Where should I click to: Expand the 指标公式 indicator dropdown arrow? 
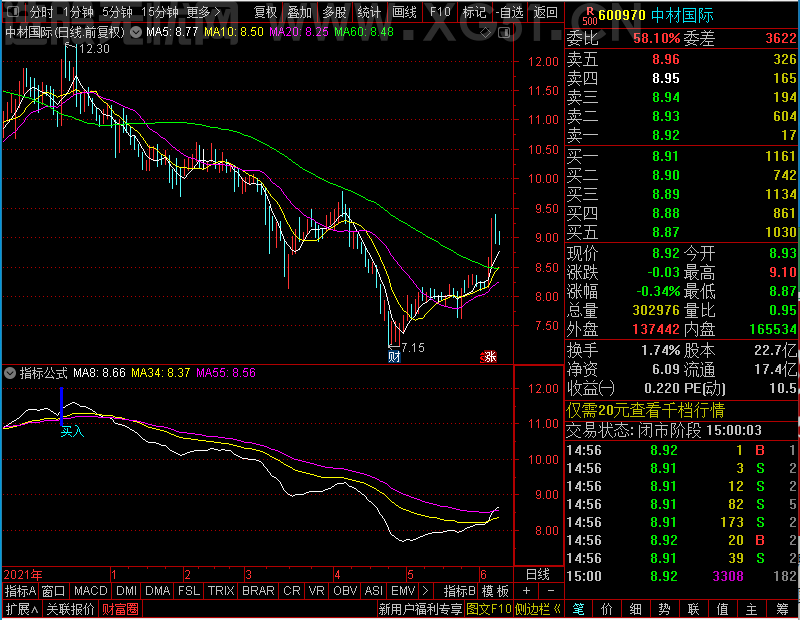pos(10,373)
